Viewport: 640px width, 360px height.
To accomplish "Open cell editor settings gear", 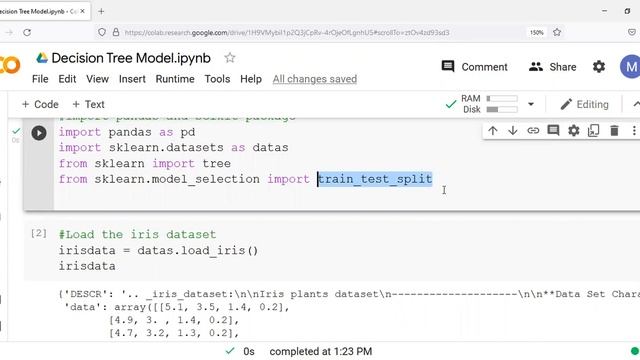I will [573, 131].
